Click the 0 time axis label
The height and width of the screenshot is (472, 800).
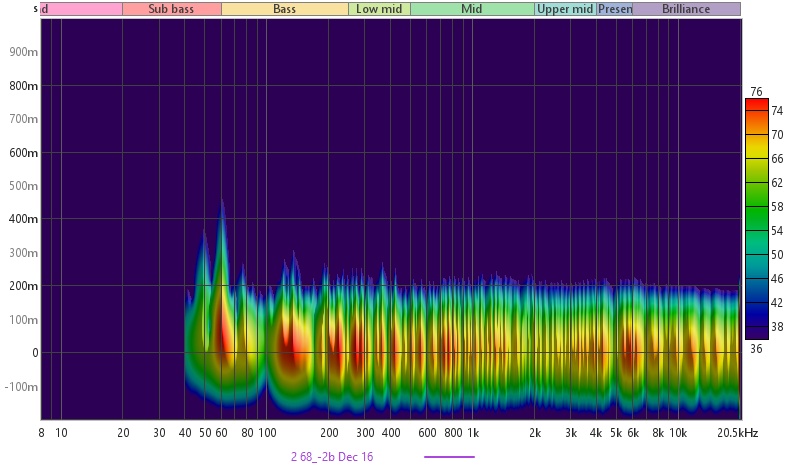pos(34,353)
